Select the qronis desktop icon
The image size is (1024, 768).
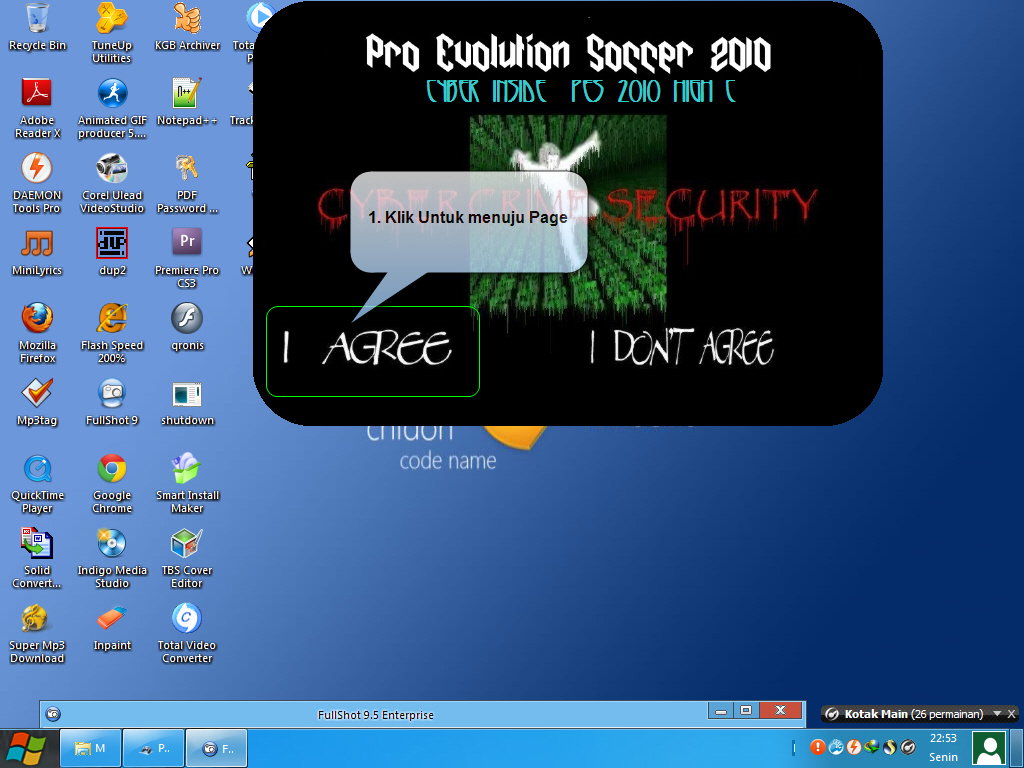pyautogui.click(x=187, y=327)
